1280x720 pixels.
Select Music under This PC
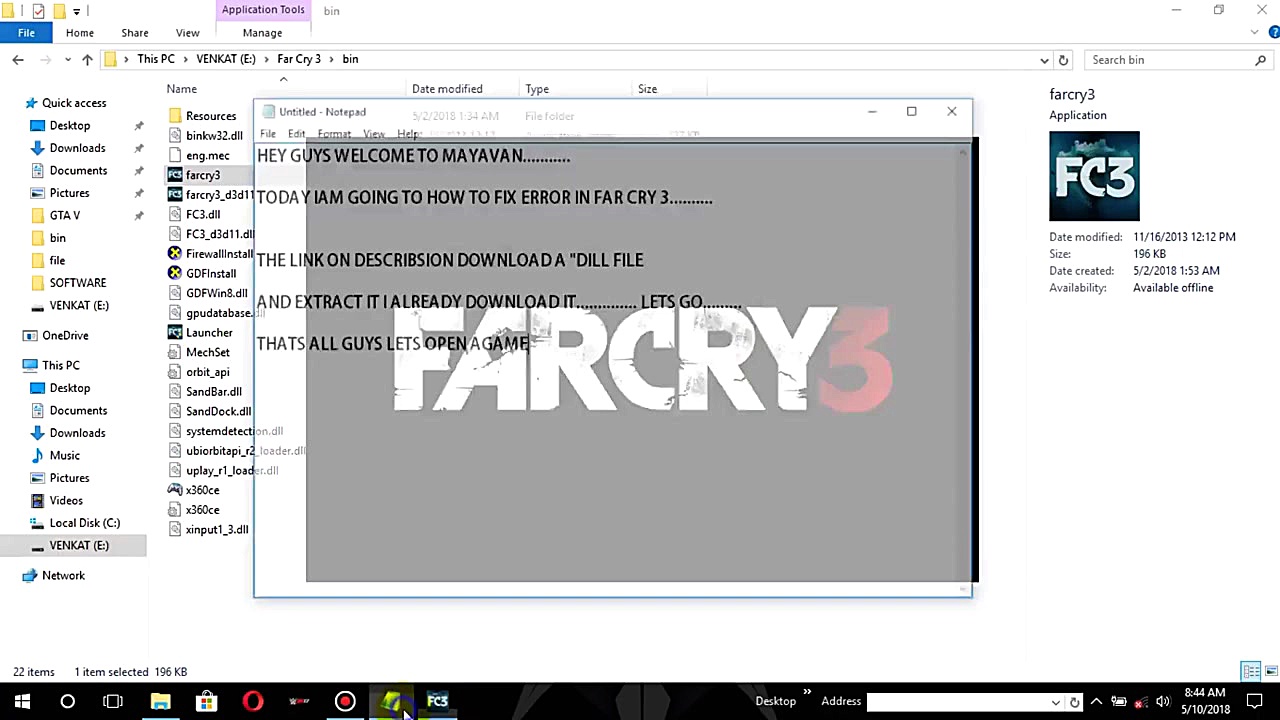(x=65, y=455)
